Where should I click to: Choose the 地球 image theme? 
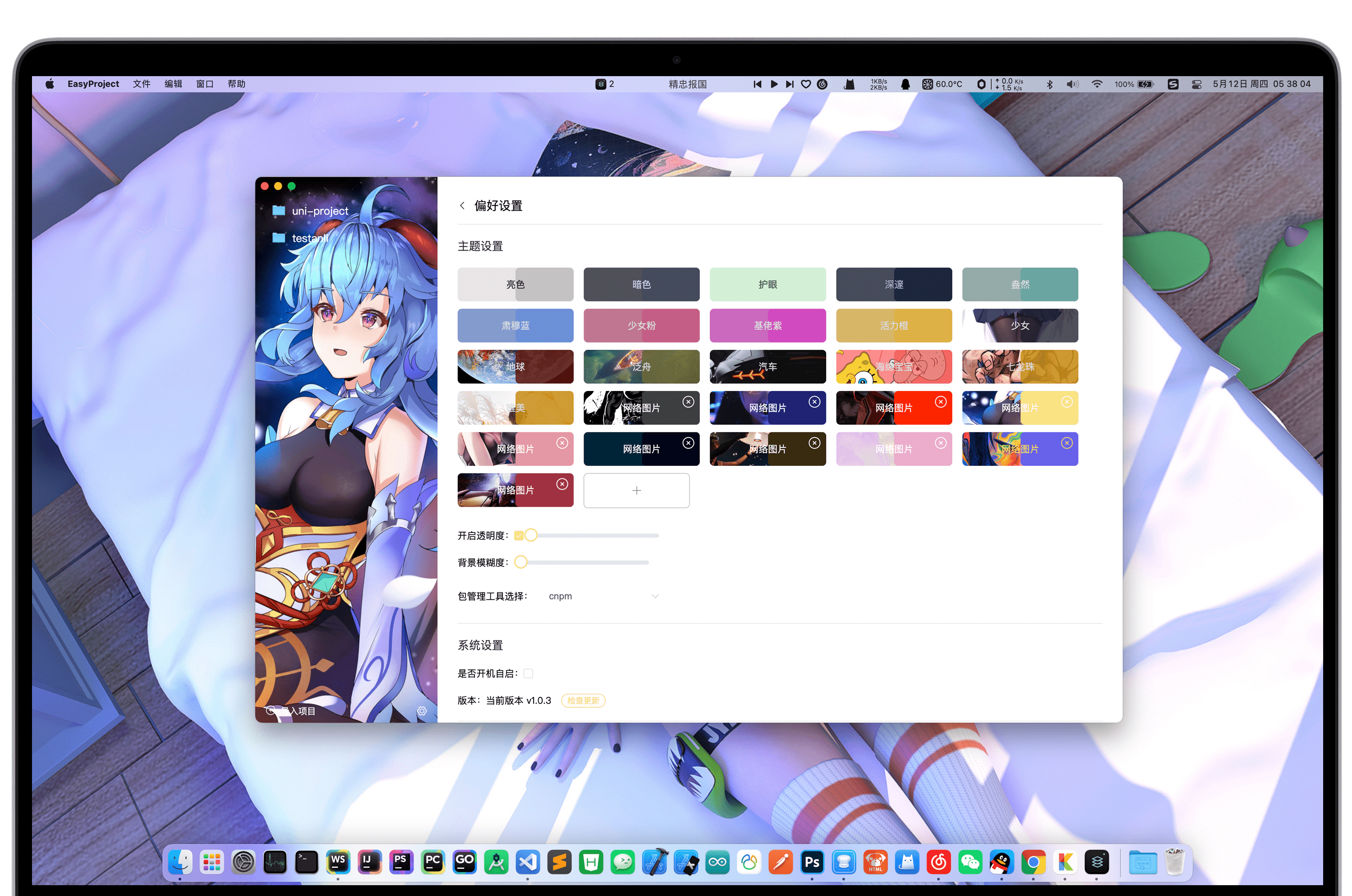coord(515,366)
